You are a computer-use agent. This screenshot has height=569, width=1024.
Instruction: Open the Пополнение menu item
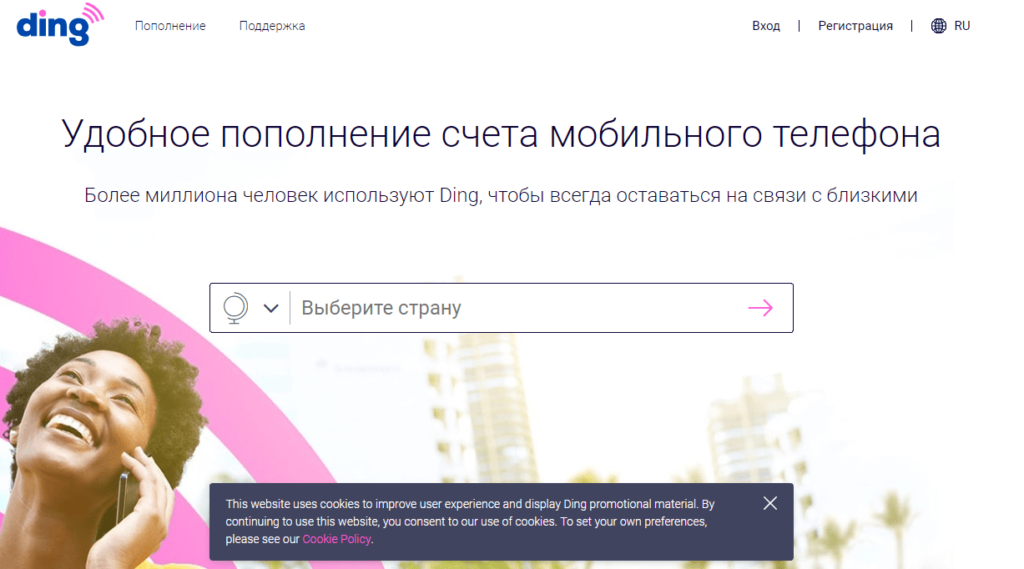point(170,26)
